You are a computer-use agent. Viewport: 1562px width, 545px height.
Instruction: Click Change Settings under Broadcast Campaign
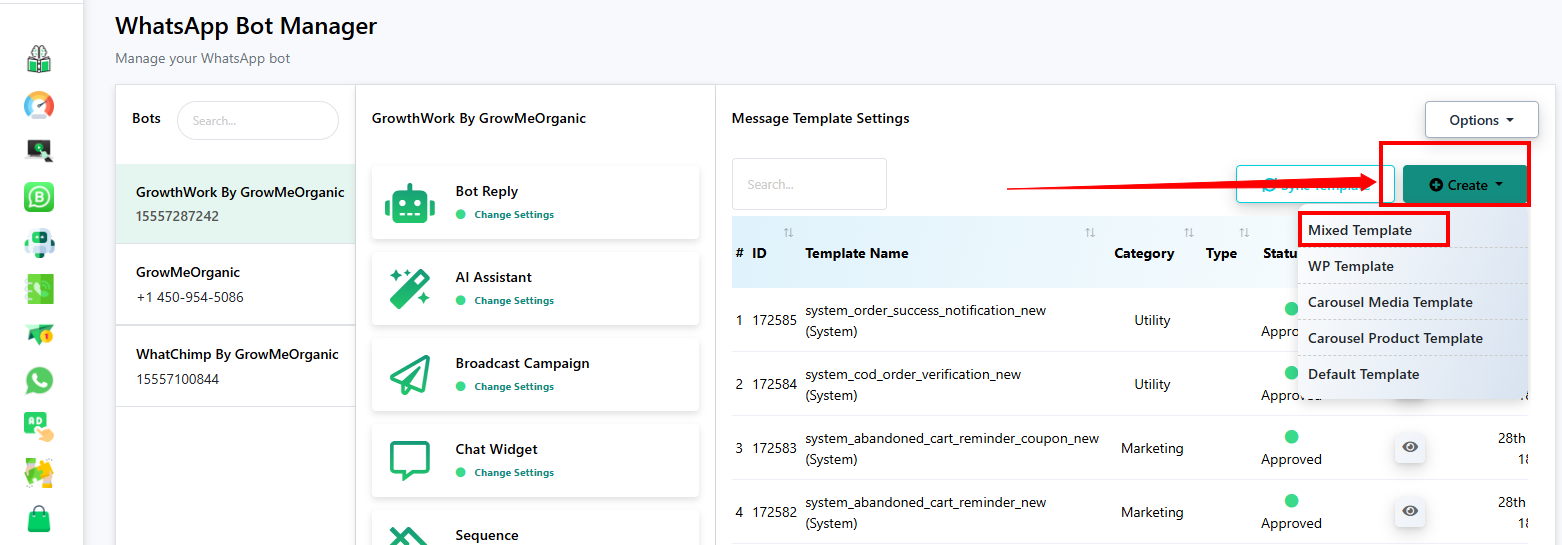513,387
